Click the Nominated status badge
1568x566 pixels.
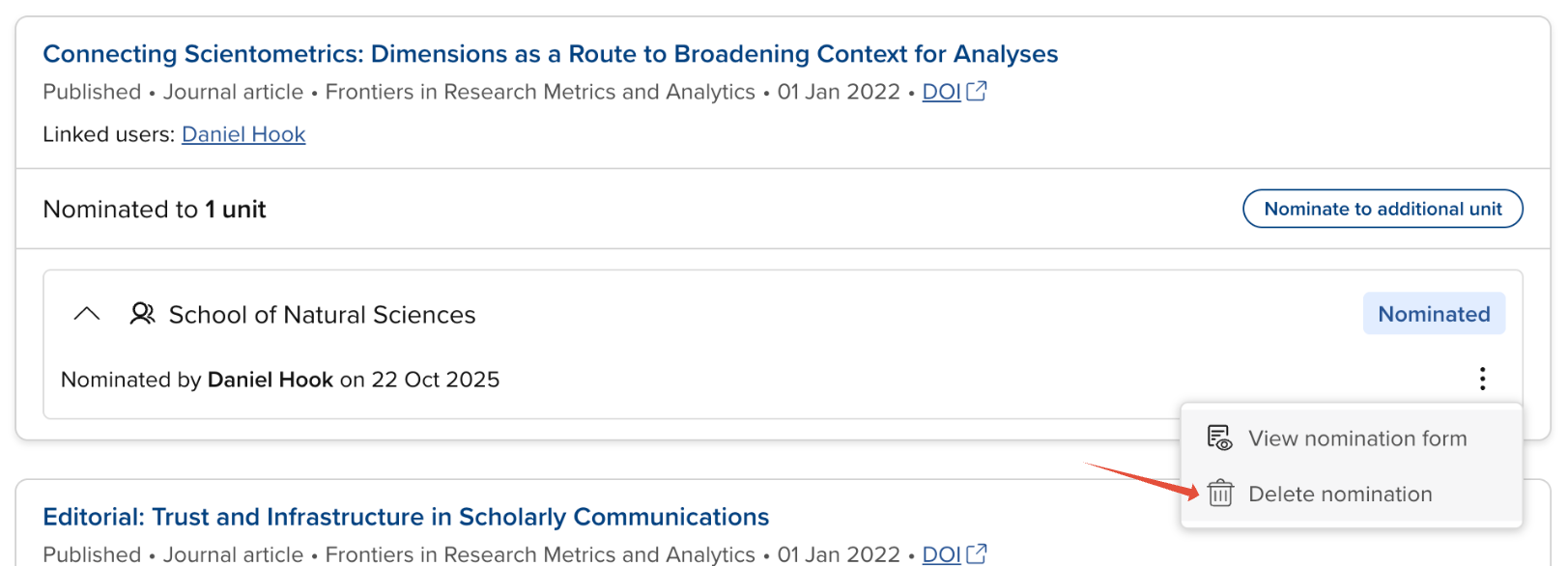(x=1433, y=314)
